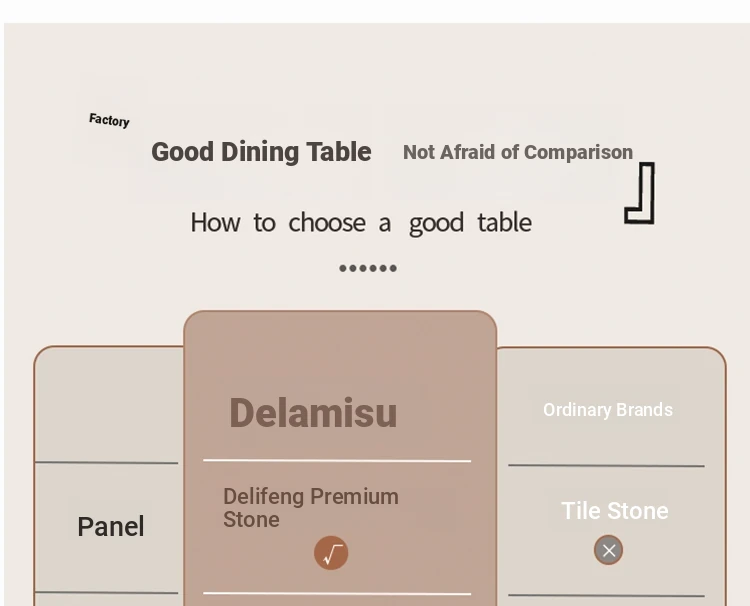Click the divider line below Ordinary Brands
The width and height of the screenshot is (750, 606).
(606, 466)
